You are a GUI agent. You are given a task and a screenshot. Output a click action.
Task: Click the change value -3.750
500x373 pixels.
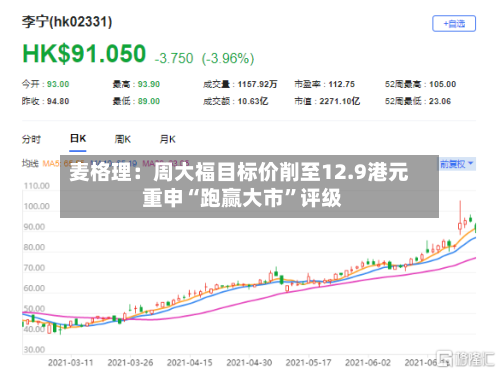[174, 58]
